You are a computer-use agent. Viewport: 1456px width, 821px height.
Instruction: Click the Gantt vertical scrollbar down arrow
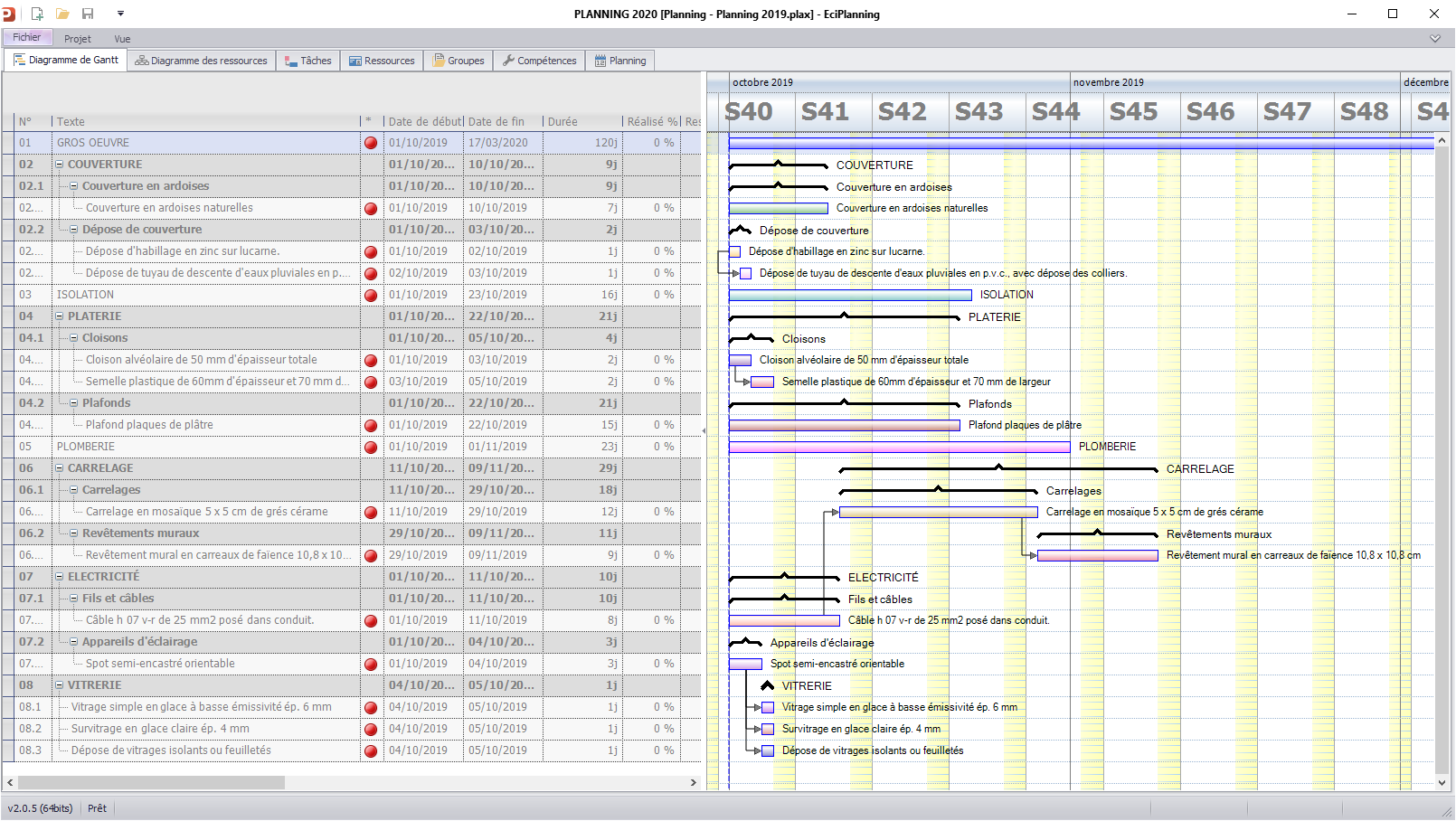pos(1442,783)
